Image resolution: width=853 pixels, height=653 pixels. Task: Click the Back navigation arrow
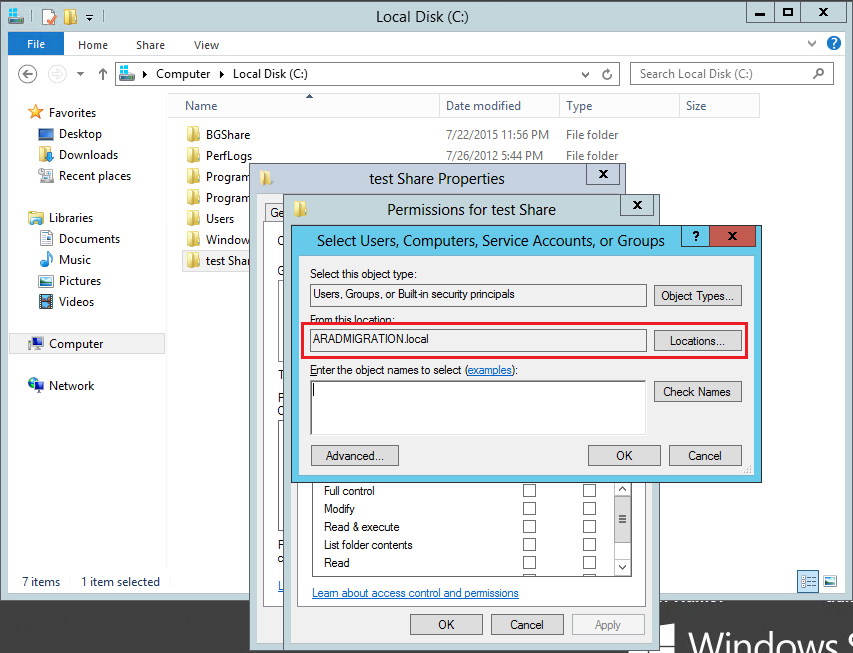(27, 74)
